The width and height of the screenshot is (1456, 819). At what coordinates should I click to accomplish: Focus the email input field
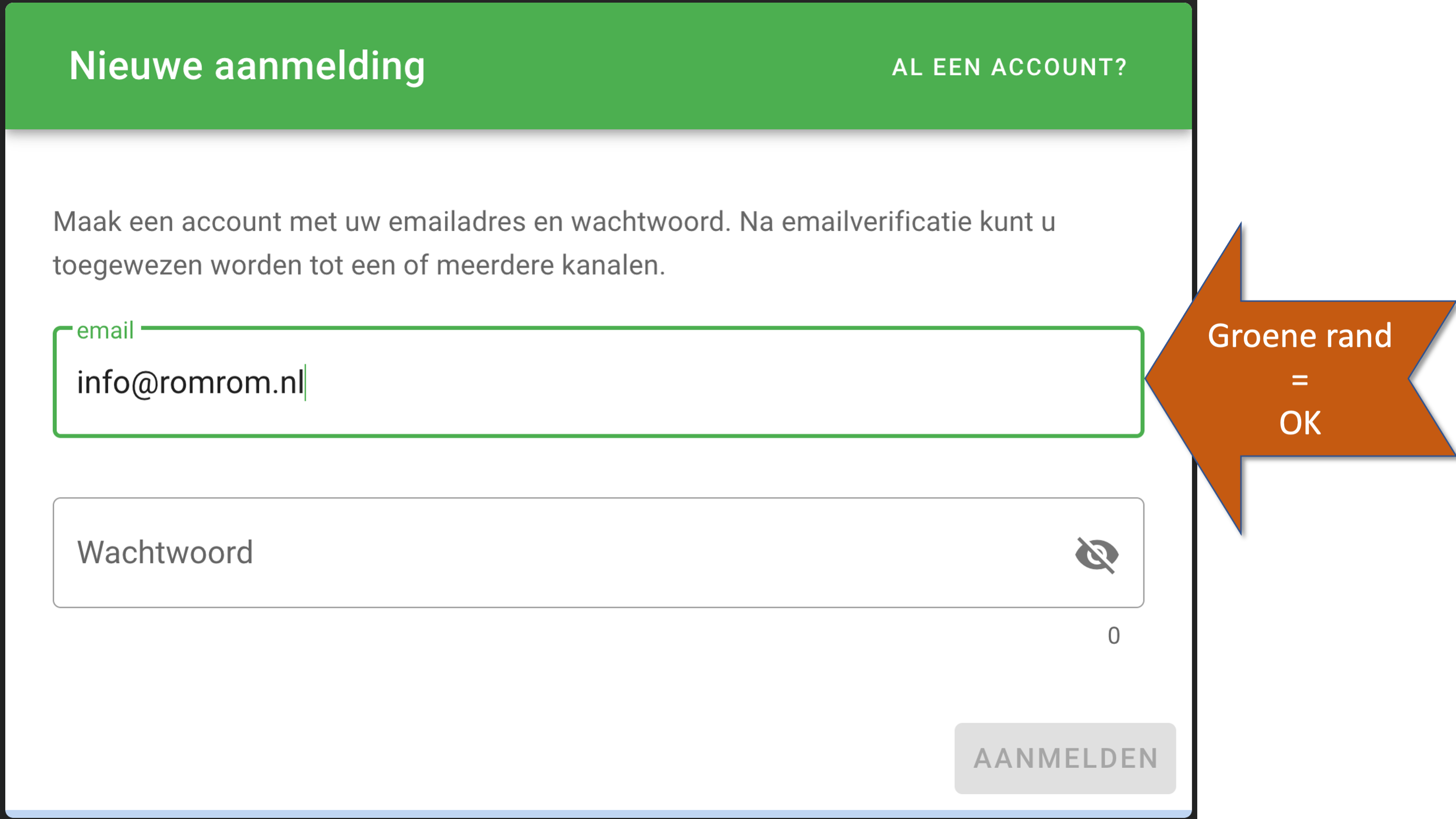pyautogui.click(x=599, y=382)
